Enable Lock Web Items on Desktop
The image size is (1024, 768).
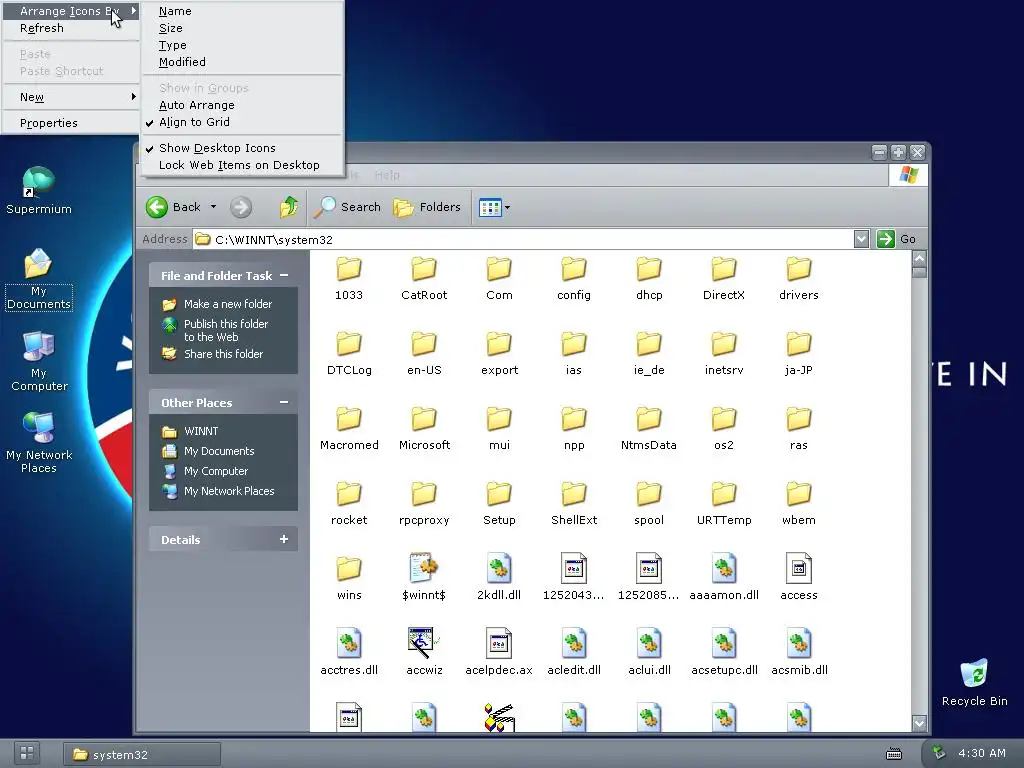coord(242,165)
